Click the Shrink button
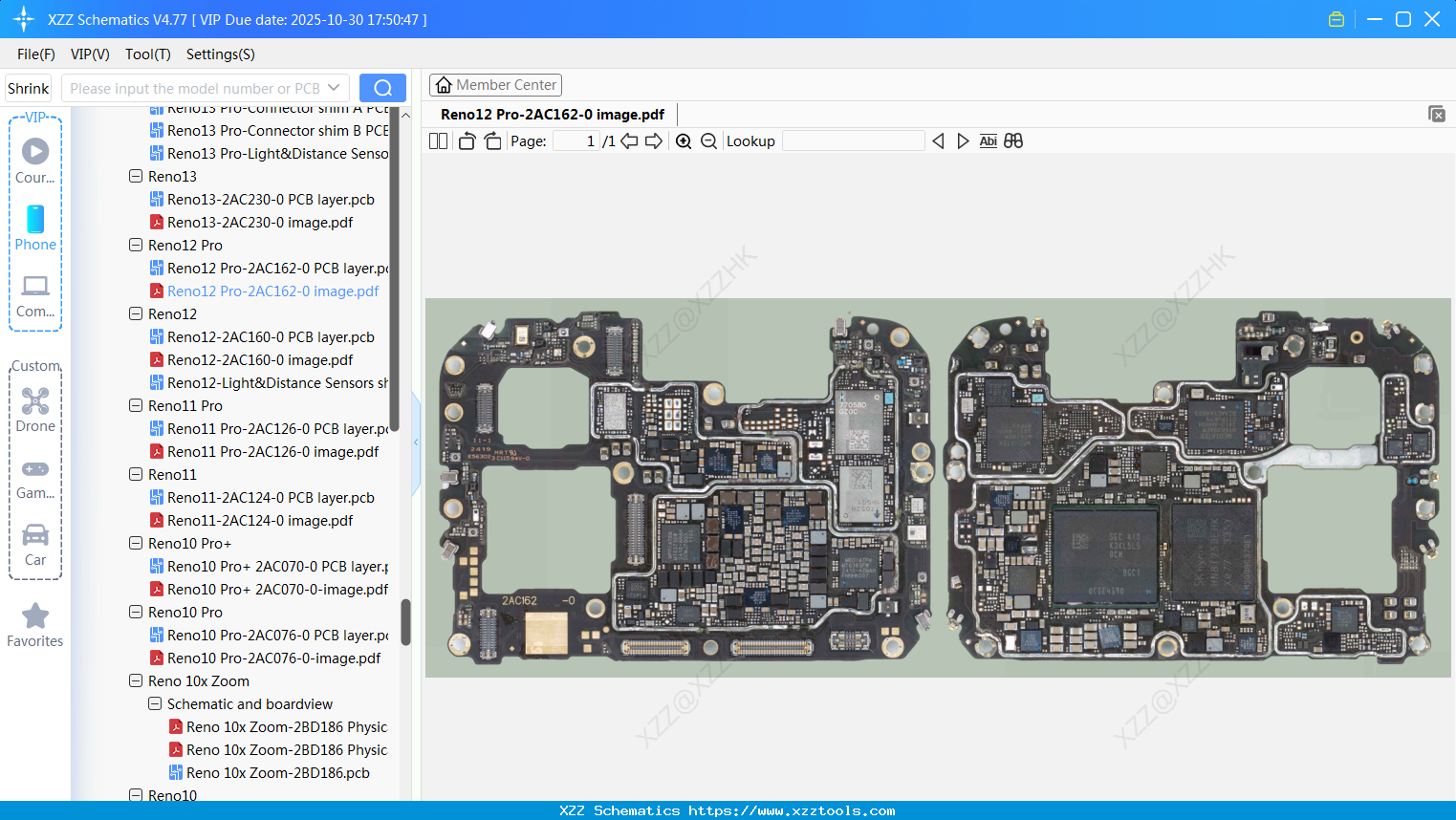Viewport: 1456px width, 820px height. pyautogui.click(x=29, y=88)
